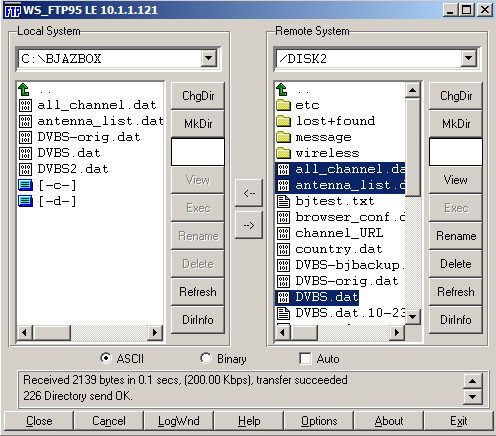496x436 pixels.
Task: Open remote directory /DISK2 dropdown
Action: coord(469,58)
